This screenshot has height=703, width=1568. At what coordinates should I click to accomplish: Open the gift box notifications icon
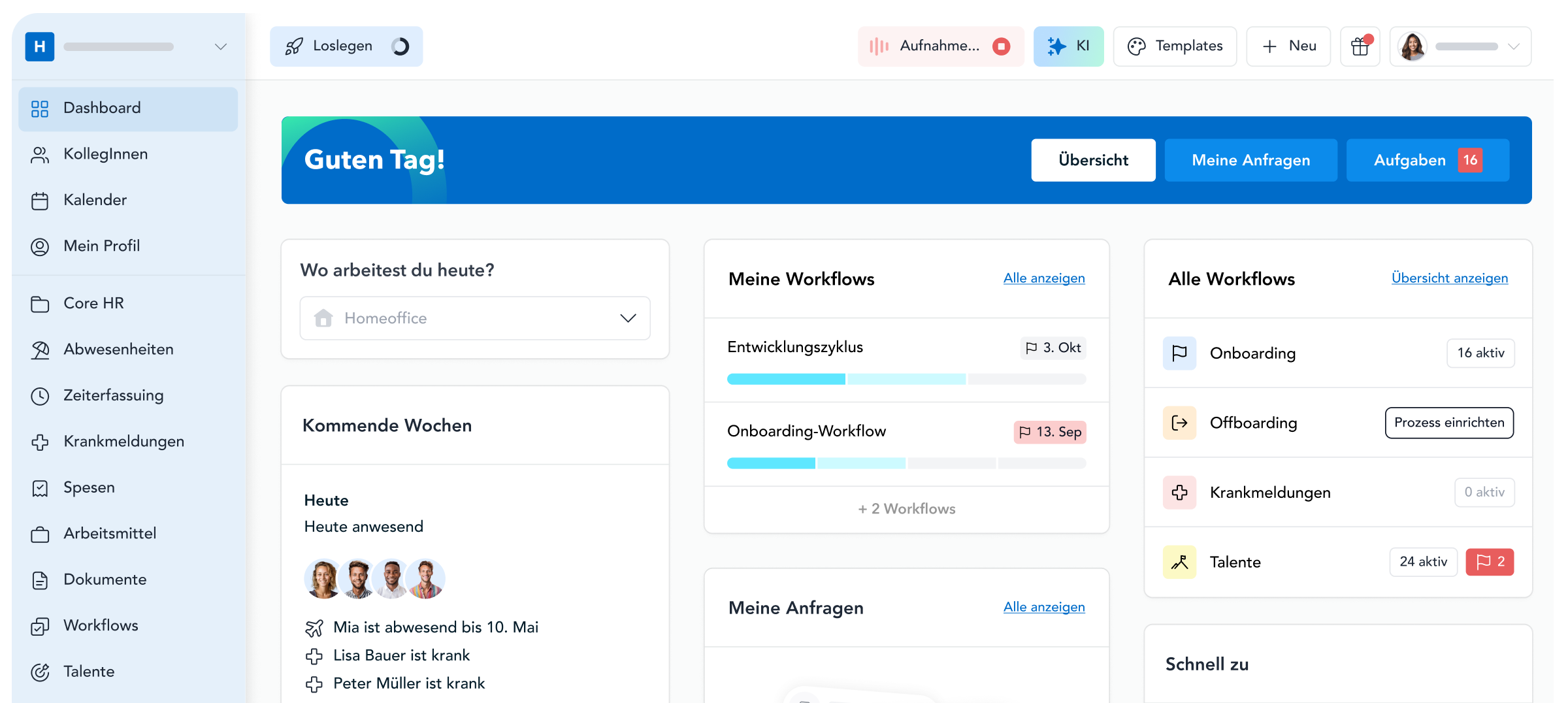[1360, 46]
